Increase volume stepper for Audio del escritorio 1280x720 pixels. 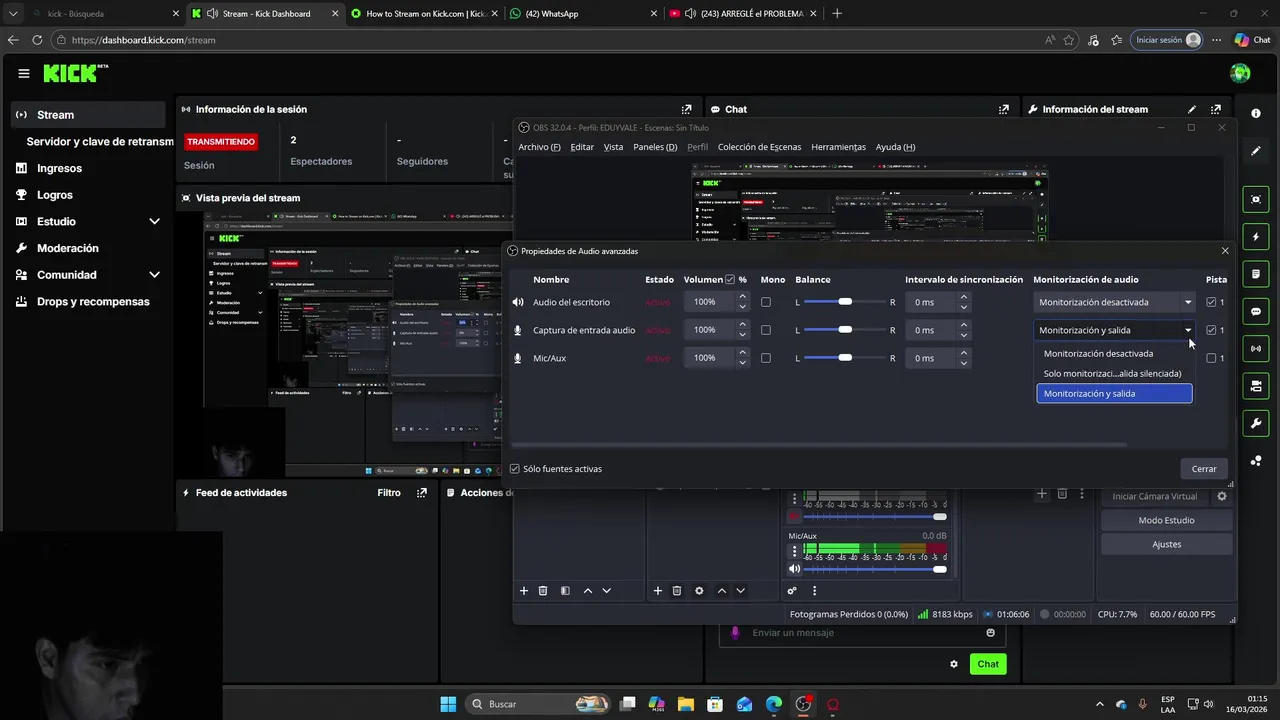[742, 297]
